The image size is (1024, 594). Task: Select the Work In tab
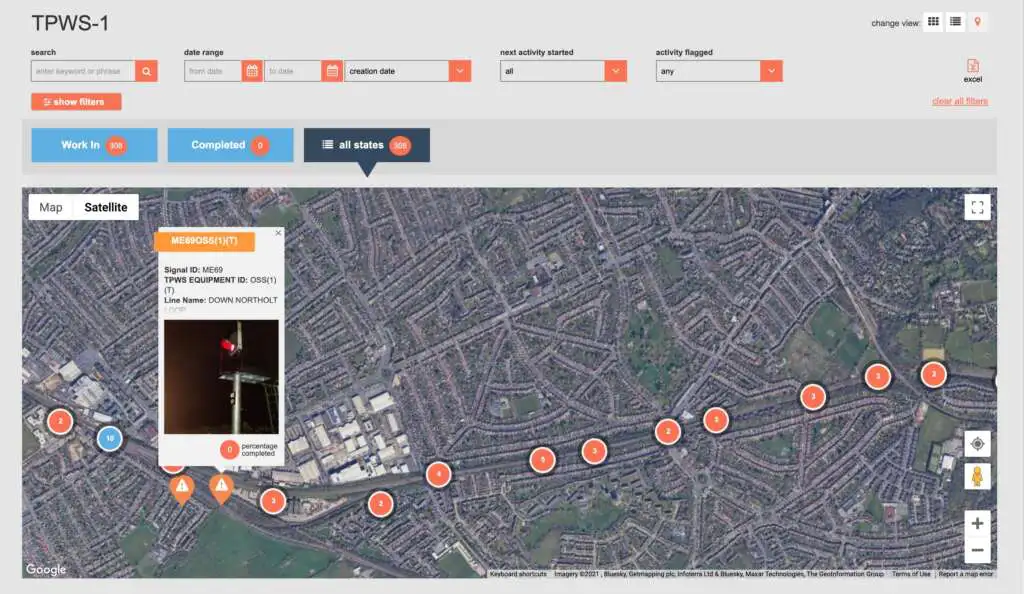coord(94,145)
